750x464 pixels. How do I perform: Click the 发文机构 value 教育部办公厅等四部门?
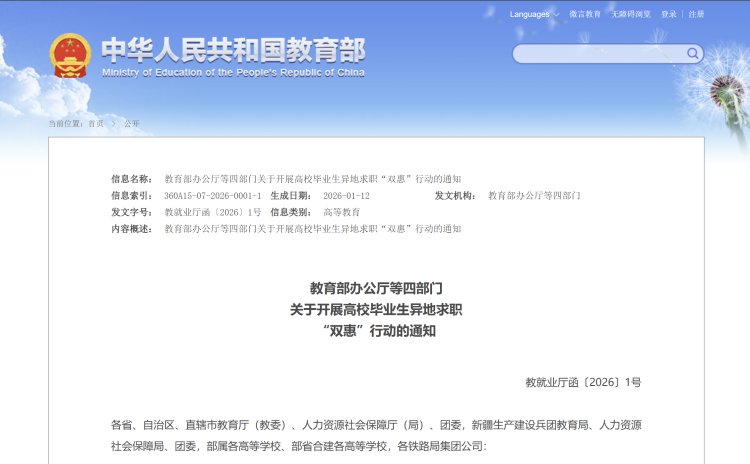[534, 196]
